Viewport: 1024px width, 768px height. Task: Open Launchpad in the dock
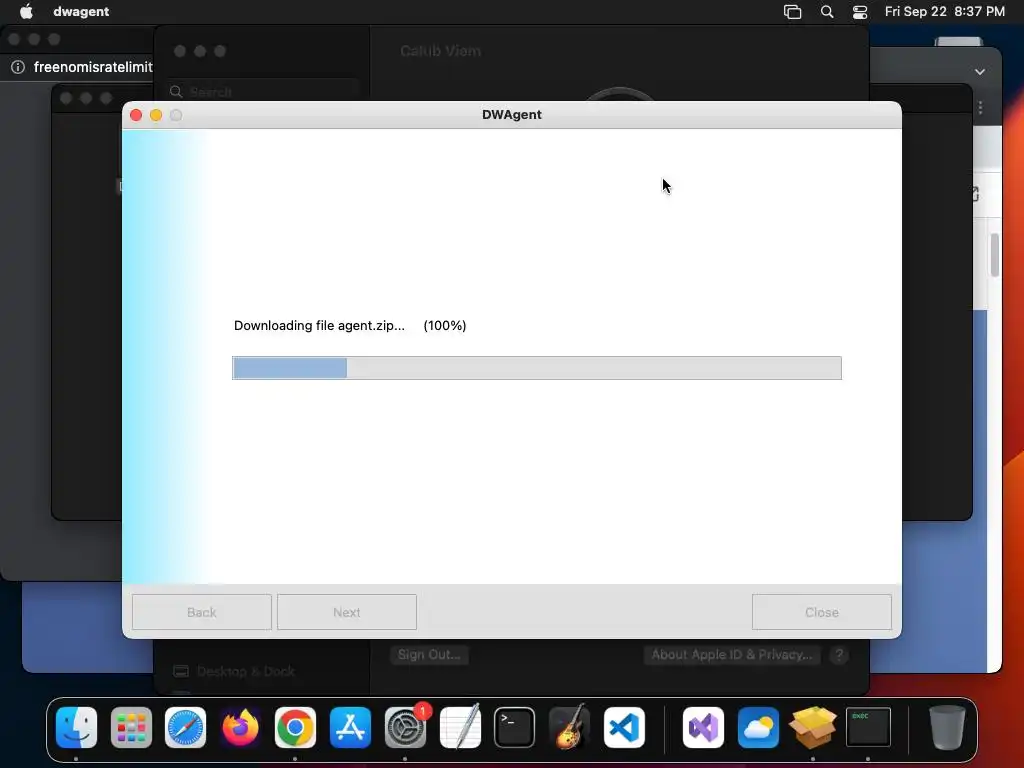[x=131, y=727]
